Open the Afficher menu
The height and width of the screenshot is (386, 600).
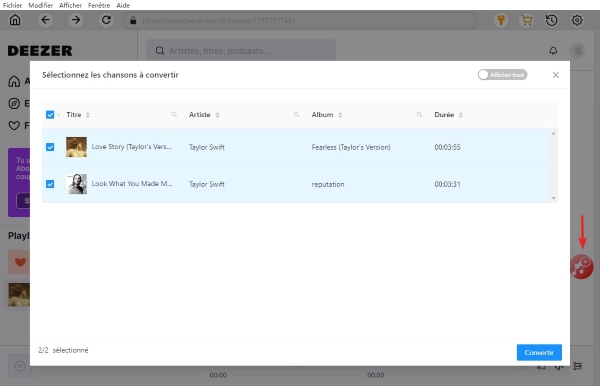[70, 5]
